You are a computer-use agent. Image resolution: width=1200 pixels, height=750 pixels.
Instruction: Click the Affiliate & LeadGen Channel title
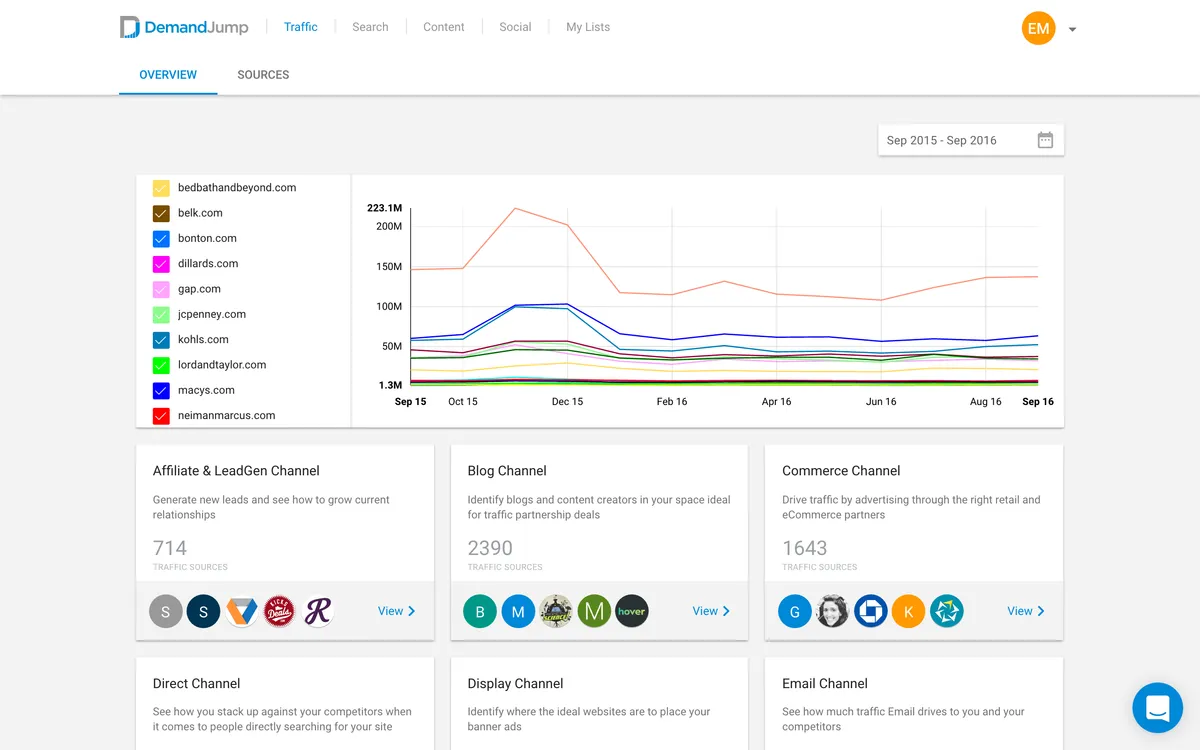pyautogui.click(x=236, y=471)
